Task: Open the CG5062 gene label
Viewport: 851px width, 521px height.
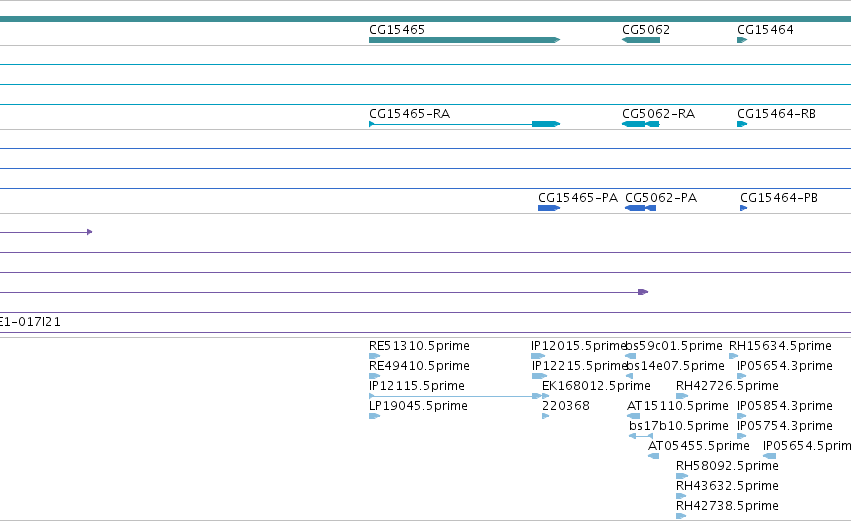Action: (x=646, y=30)
